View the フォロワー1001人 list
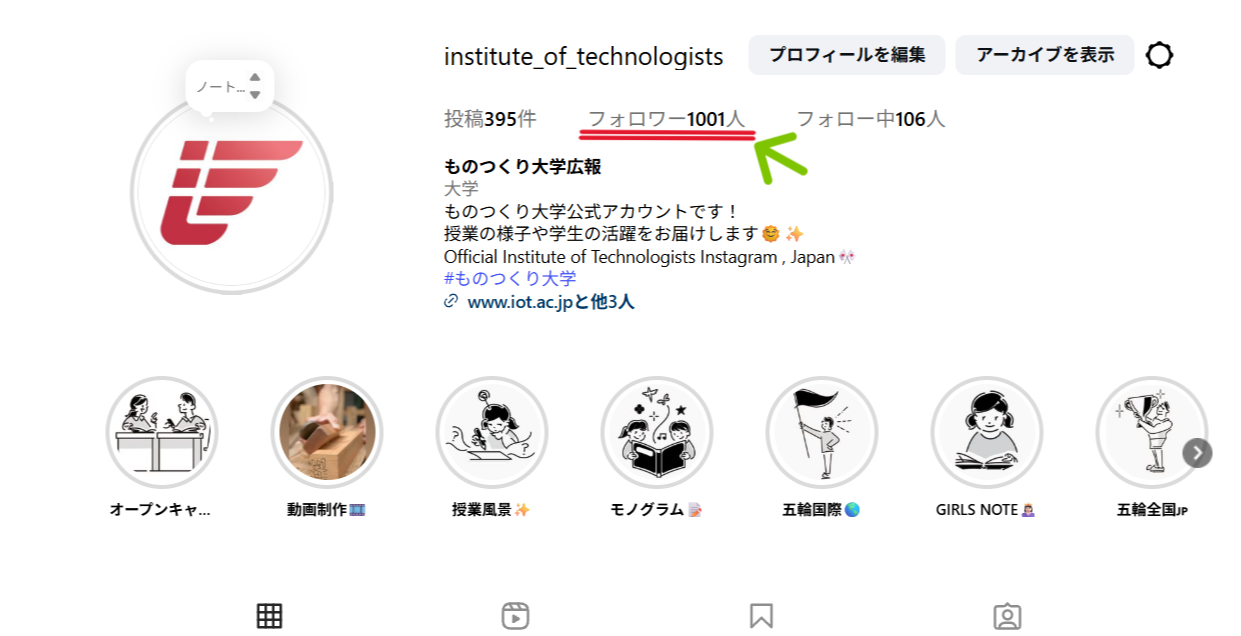This screenshot has height=636, width=1241. (666, 119)
